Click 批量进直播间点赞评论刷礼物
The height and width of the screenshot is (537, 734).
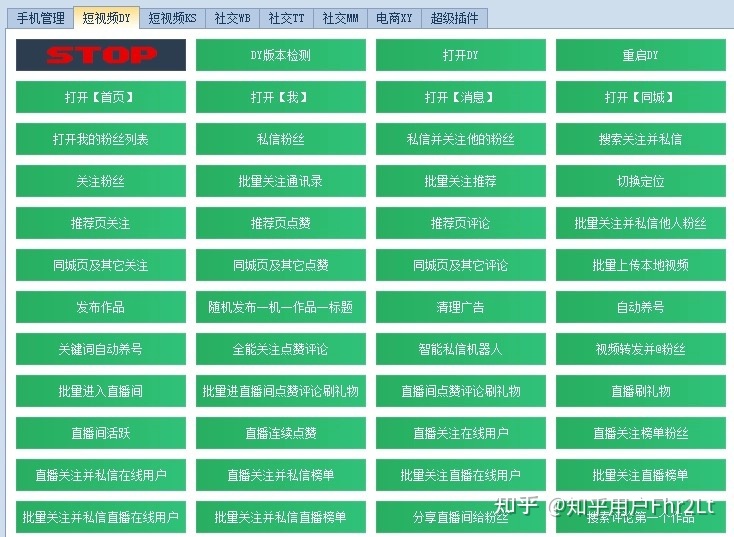pyautogui.click(x=281, y=391)
